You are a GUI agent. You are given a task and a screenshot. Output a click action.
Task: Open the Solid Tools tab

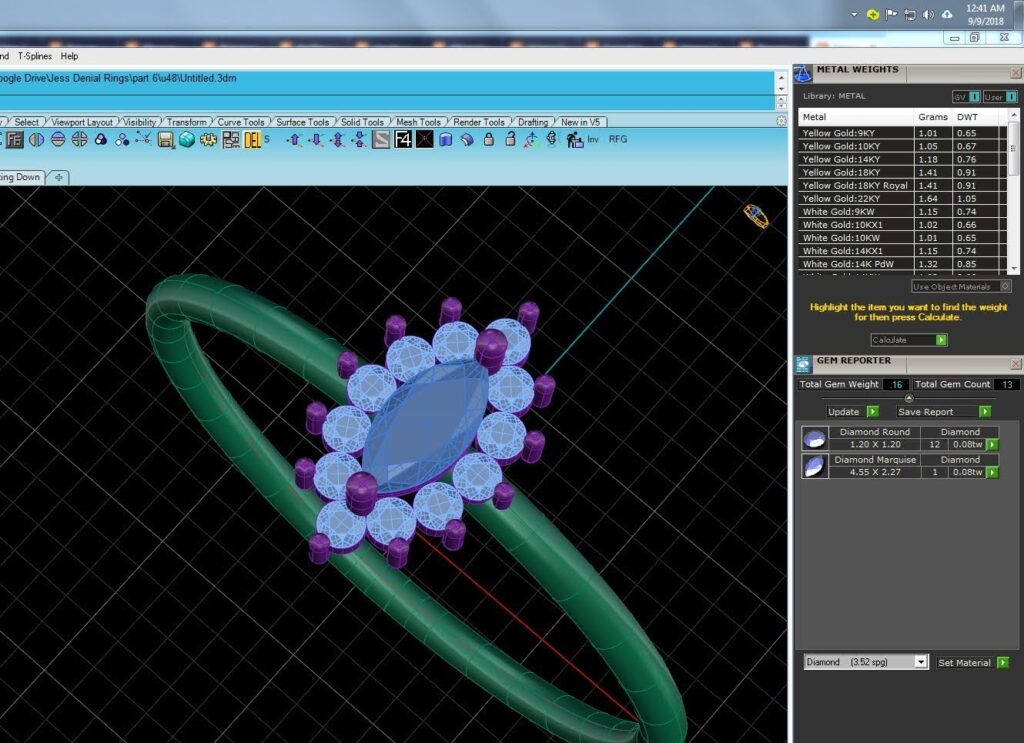(362, 122)
